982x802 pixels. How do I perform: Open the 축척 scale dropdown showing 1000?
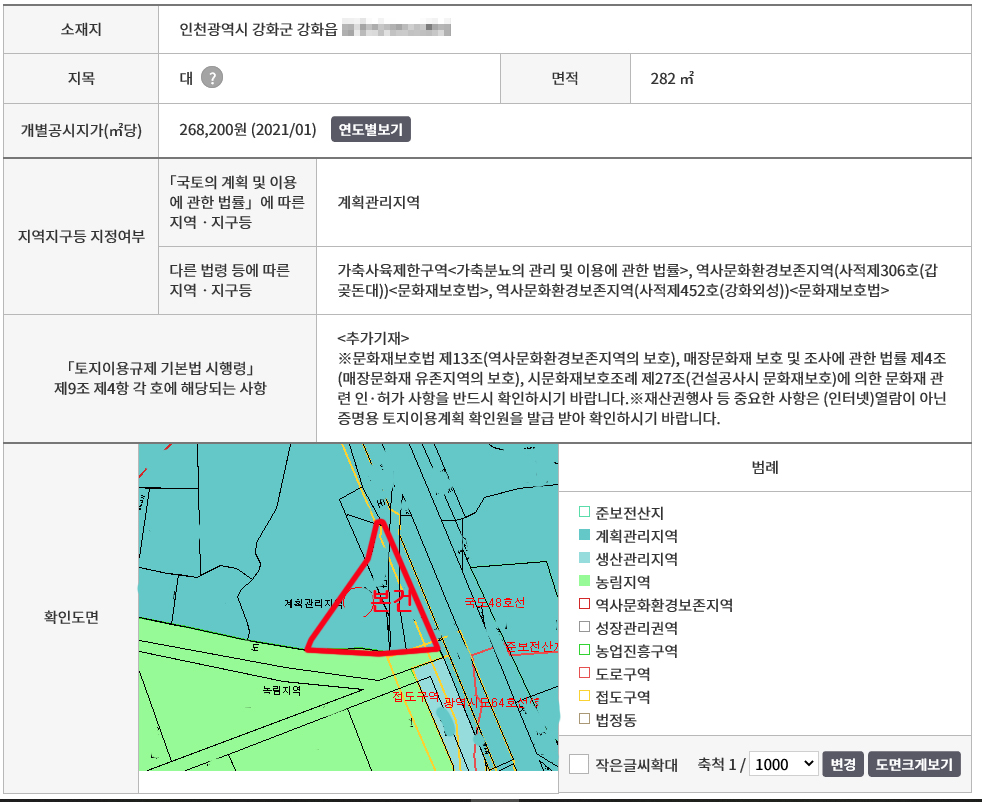coord(784,764)
